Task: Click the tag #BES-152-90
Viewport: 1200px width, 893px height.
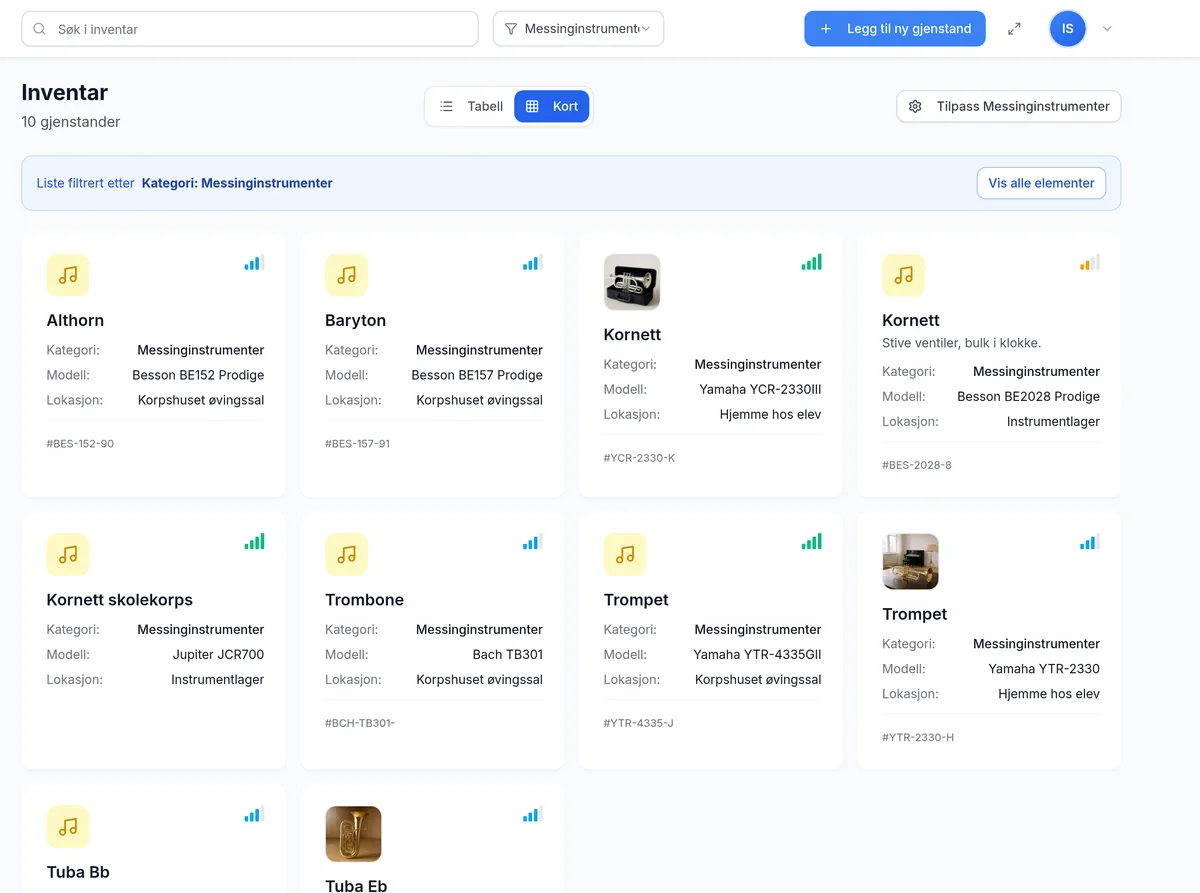Action: (80, 443)
